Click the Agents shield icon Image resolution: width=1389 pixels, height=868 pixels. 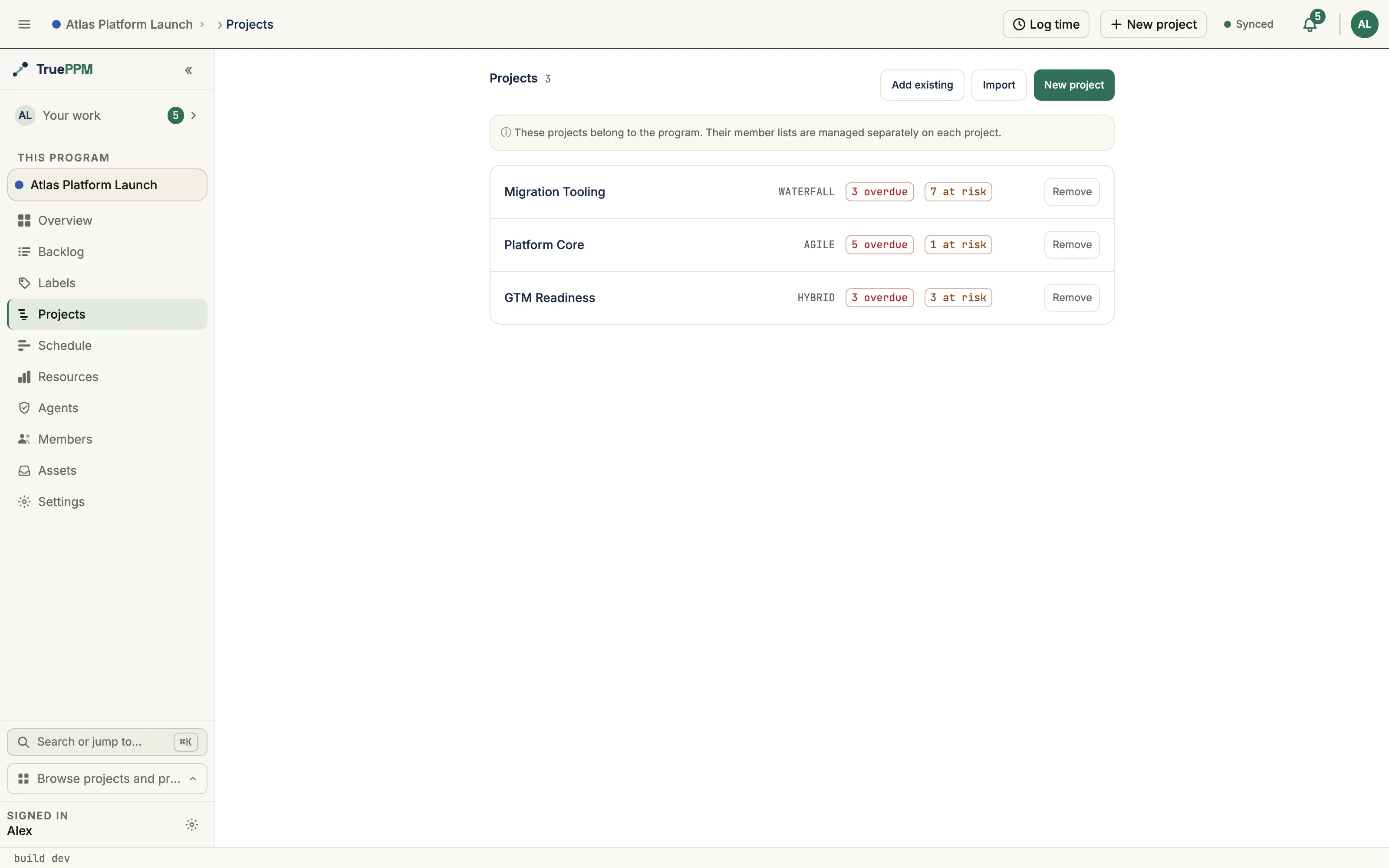[24, 408]
